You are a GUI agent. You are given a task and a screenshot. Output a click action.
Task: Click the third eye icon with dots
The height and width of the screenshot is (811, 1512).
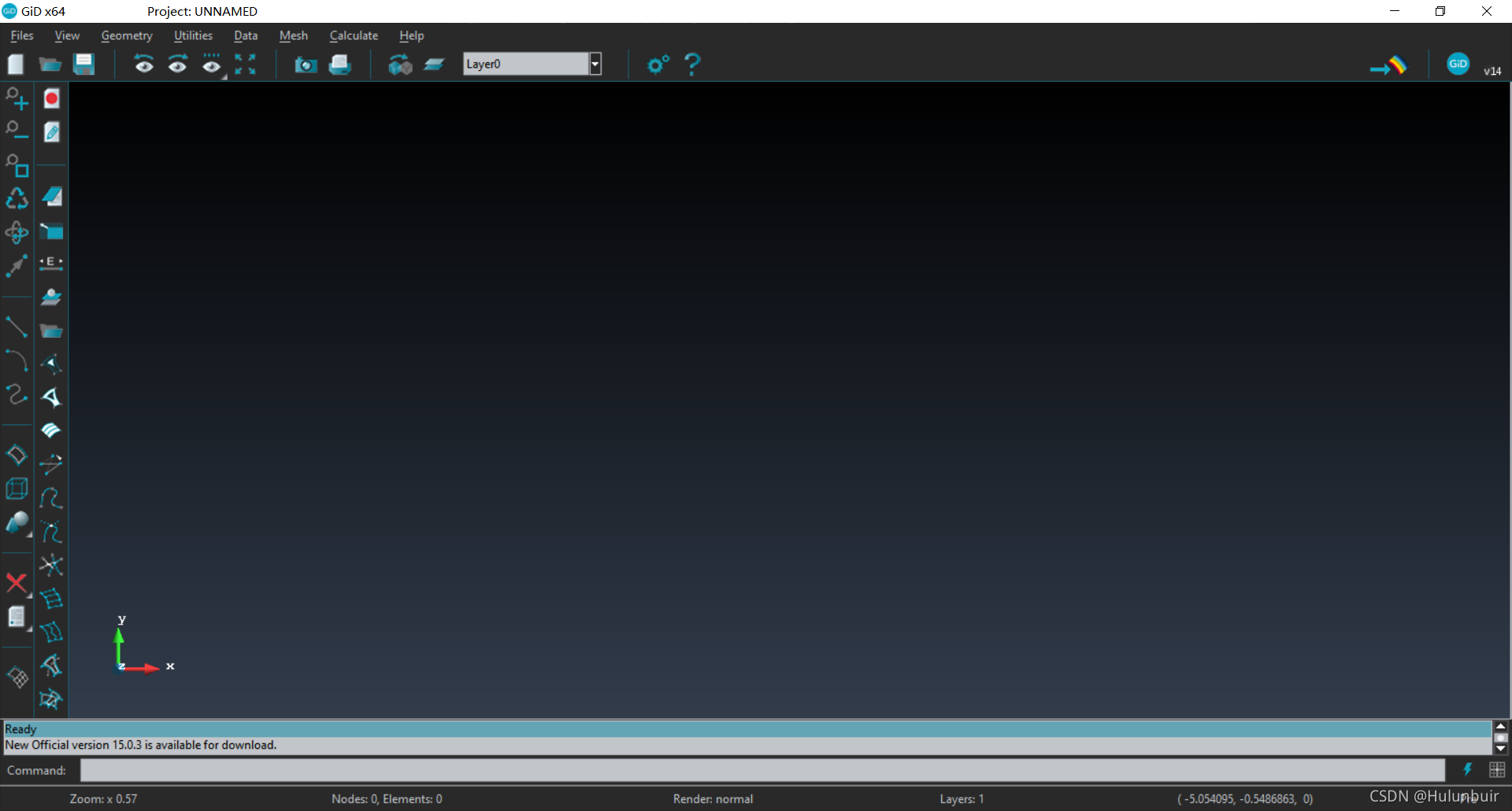pos(212,65)
